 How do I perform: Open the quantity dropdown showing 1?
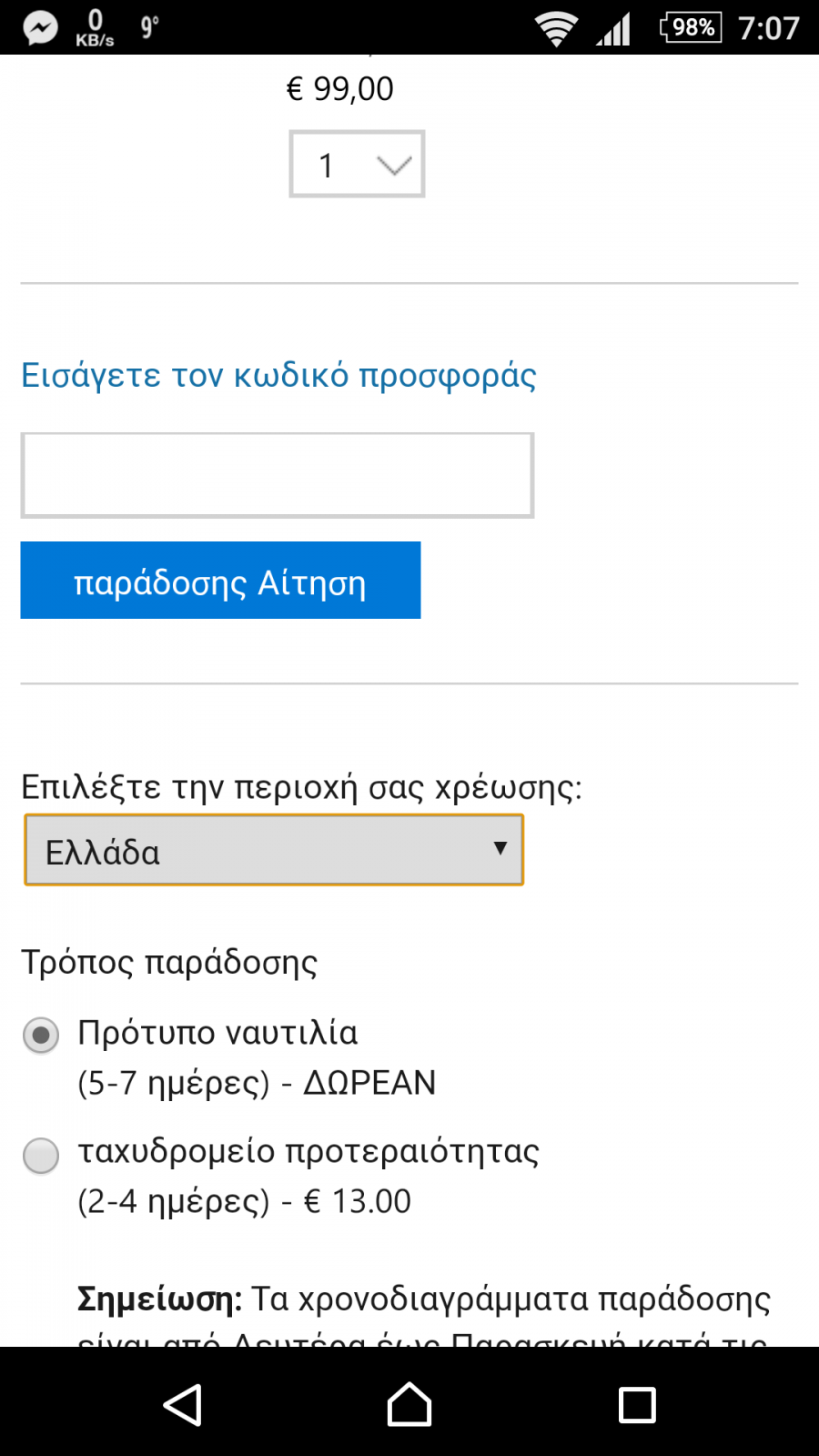point(357,164)
